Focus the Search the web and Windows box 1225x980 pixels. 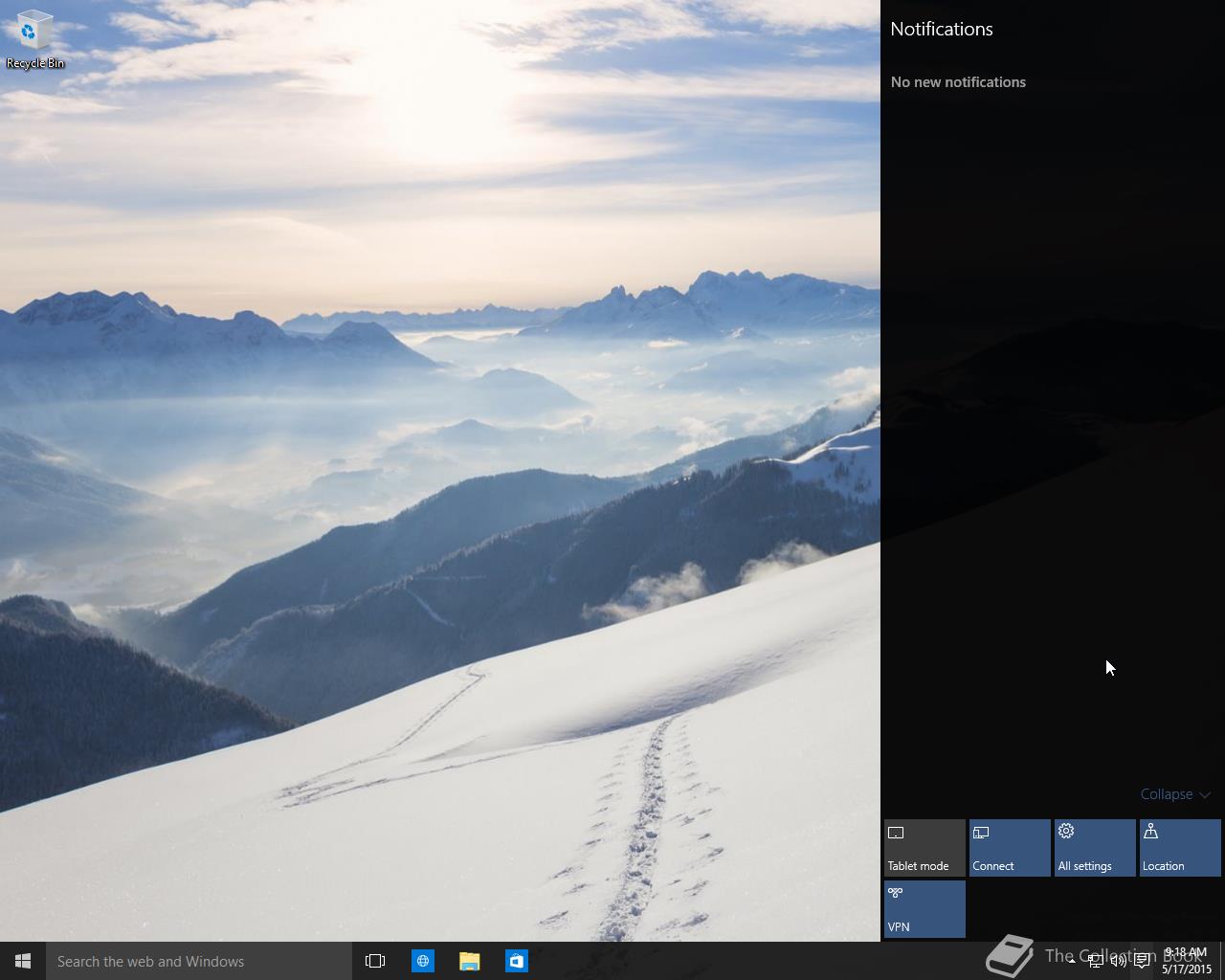pyautogui.click(x=199, y=961)
